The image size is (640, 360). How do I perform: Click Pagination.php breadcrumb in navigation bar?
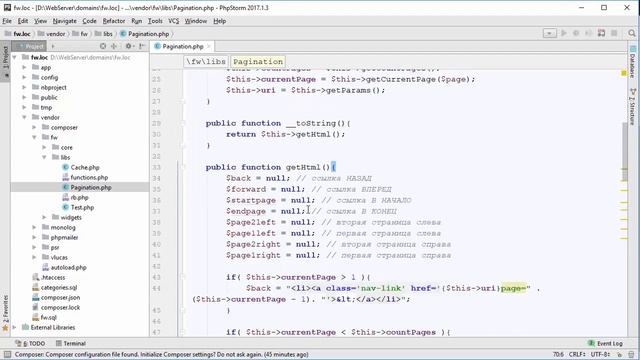pyautogui.click(x=144, y=34)
